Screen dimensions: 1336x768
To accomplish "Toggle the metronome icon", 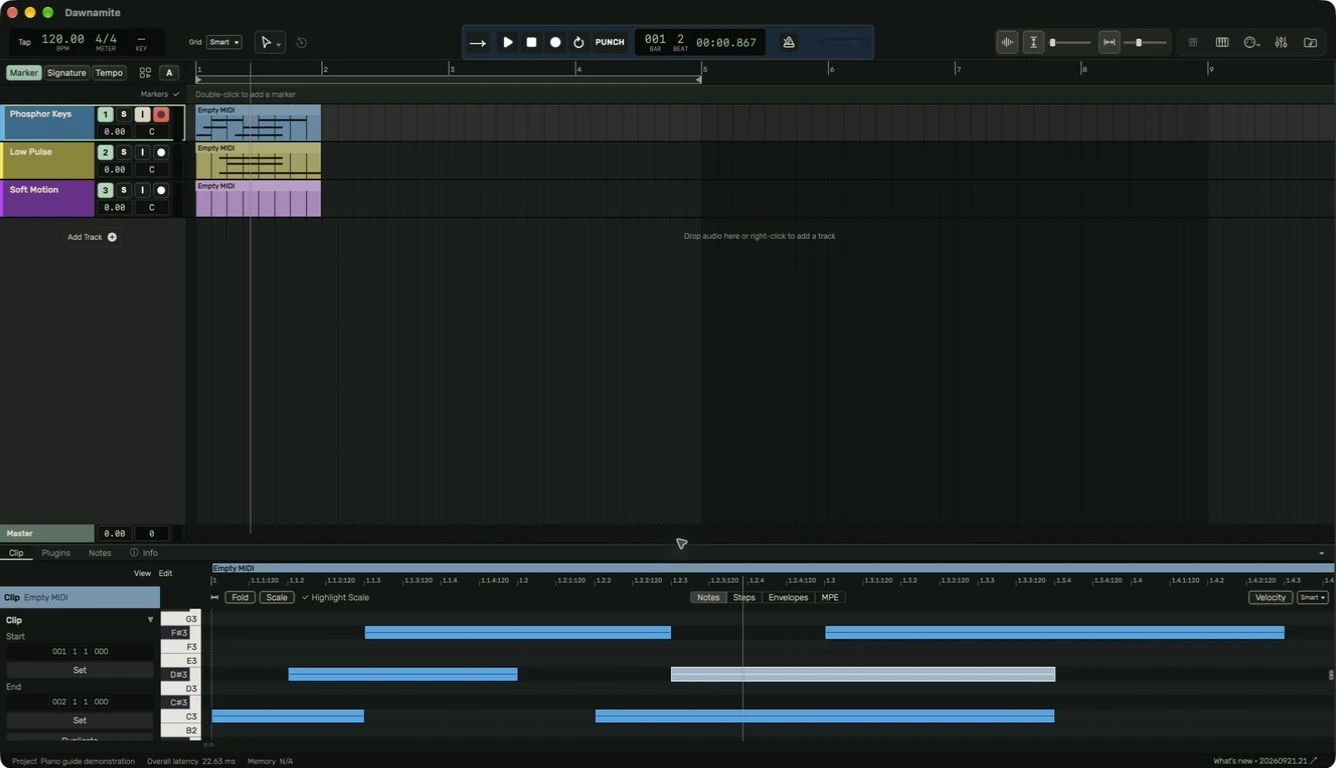I will (x=789, y=42).
